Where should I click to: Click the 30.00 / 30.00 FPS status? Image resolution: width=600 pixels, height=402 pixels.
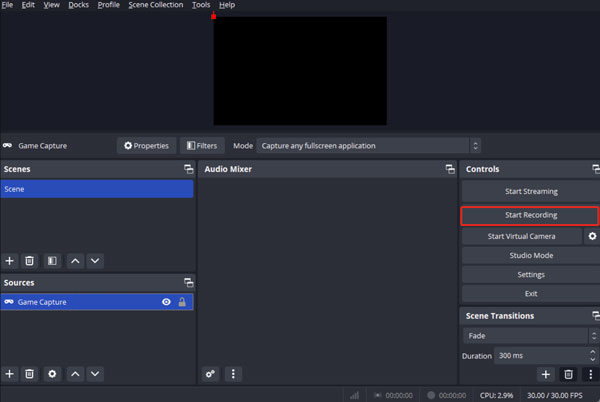pos(555,395)
